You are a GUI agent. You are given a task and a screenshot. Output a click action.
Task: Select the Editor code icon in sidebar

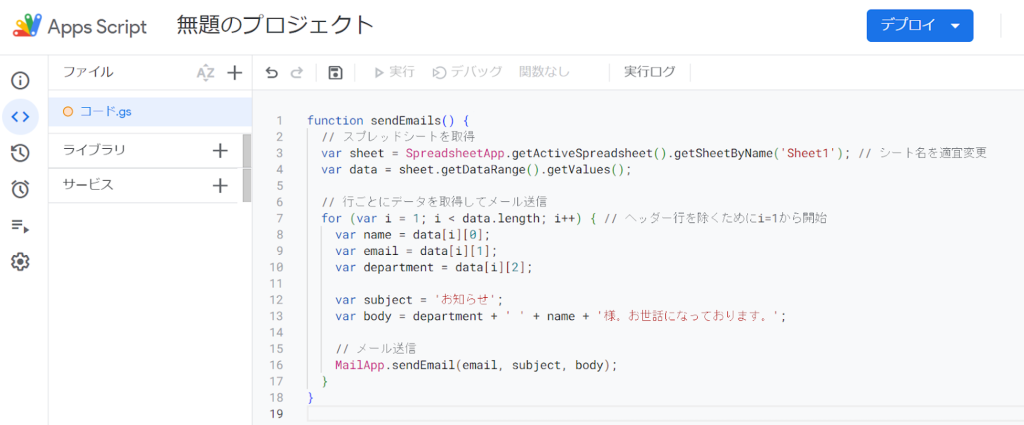[20, 116]
